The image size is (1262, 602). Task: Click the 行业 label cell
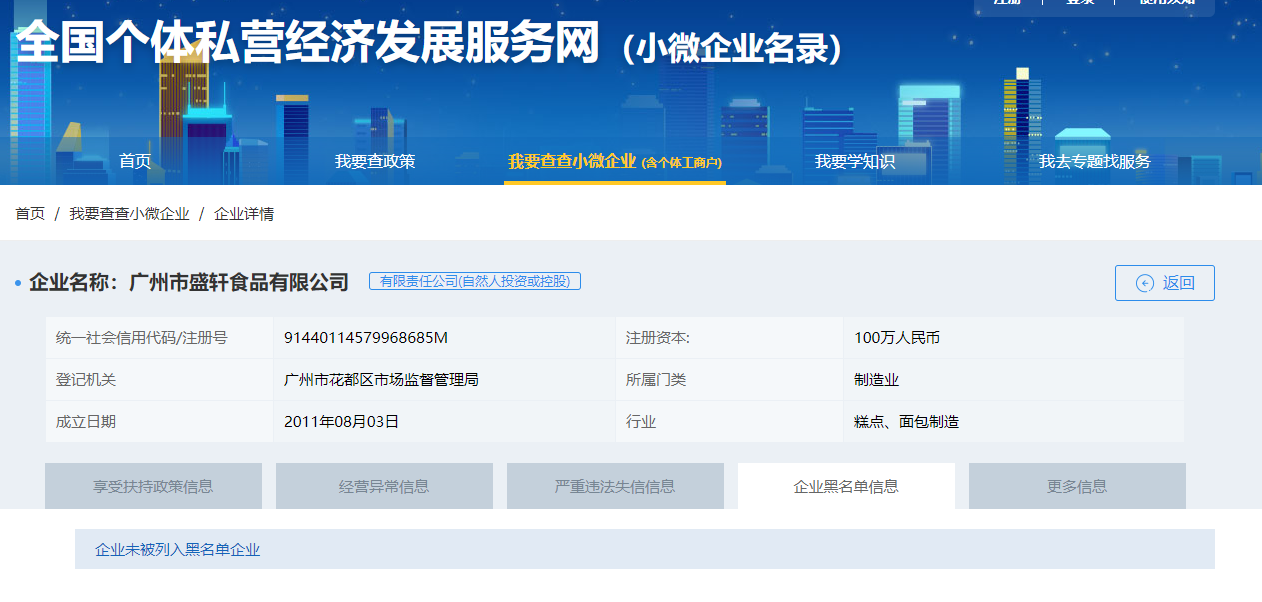(x=729, y=422)
